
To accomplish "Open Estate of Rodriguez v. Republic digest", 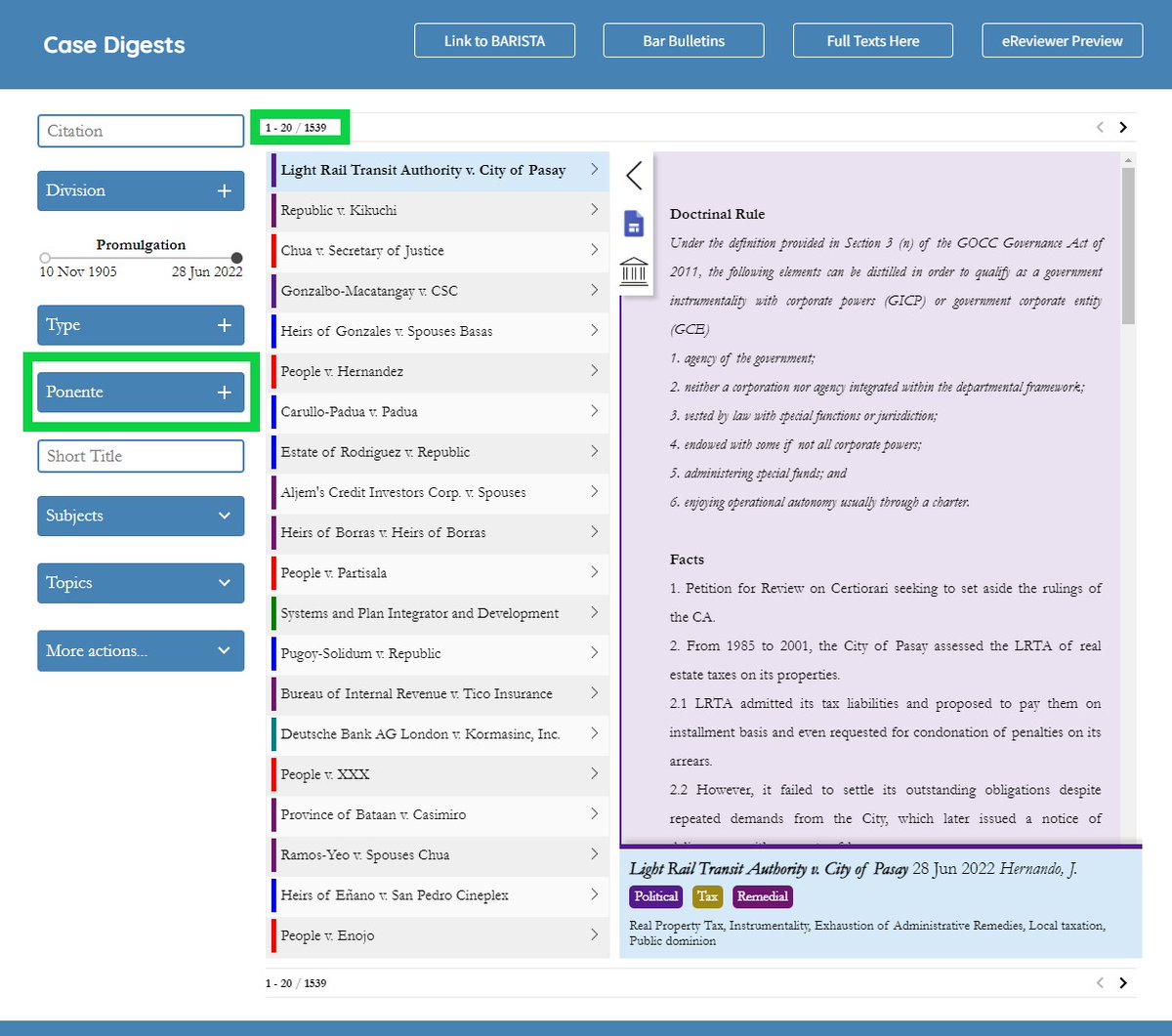I will 439,452.
